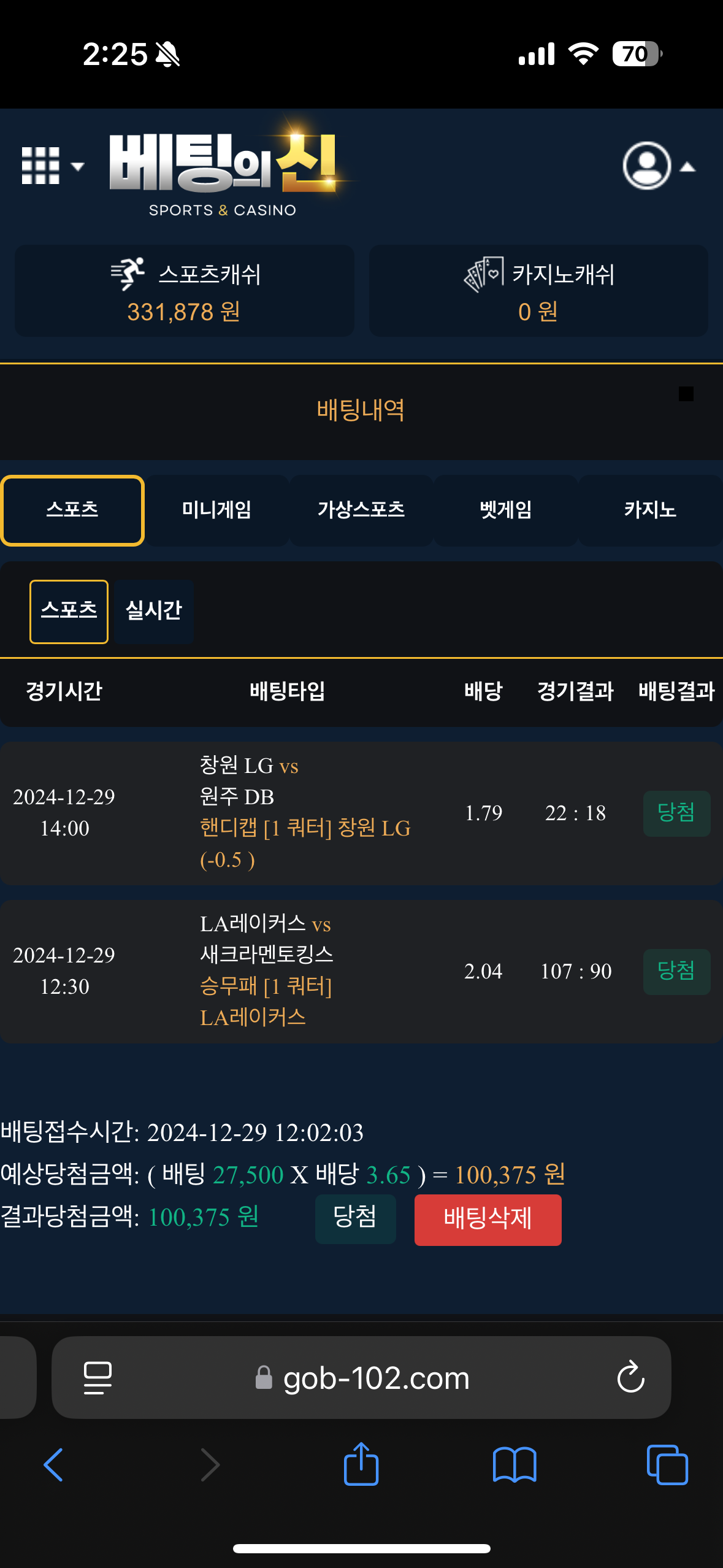Viewport: 723px width, 1568px height.
Task: Select the 미니게임 tab
Action: tap(216, 510)
